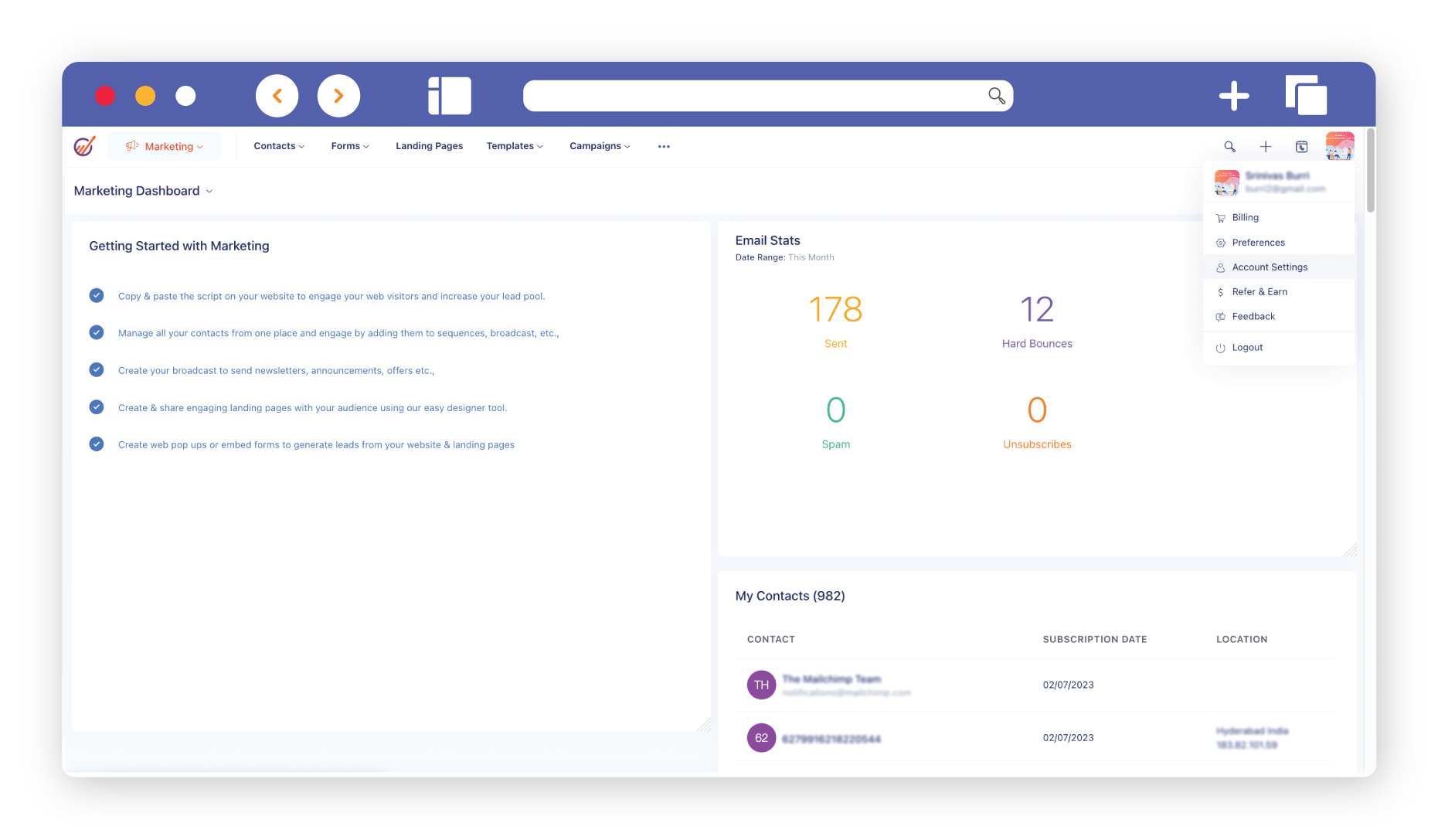Open a new tab with plus icon
The image size is (1438, 840).
1233,96
